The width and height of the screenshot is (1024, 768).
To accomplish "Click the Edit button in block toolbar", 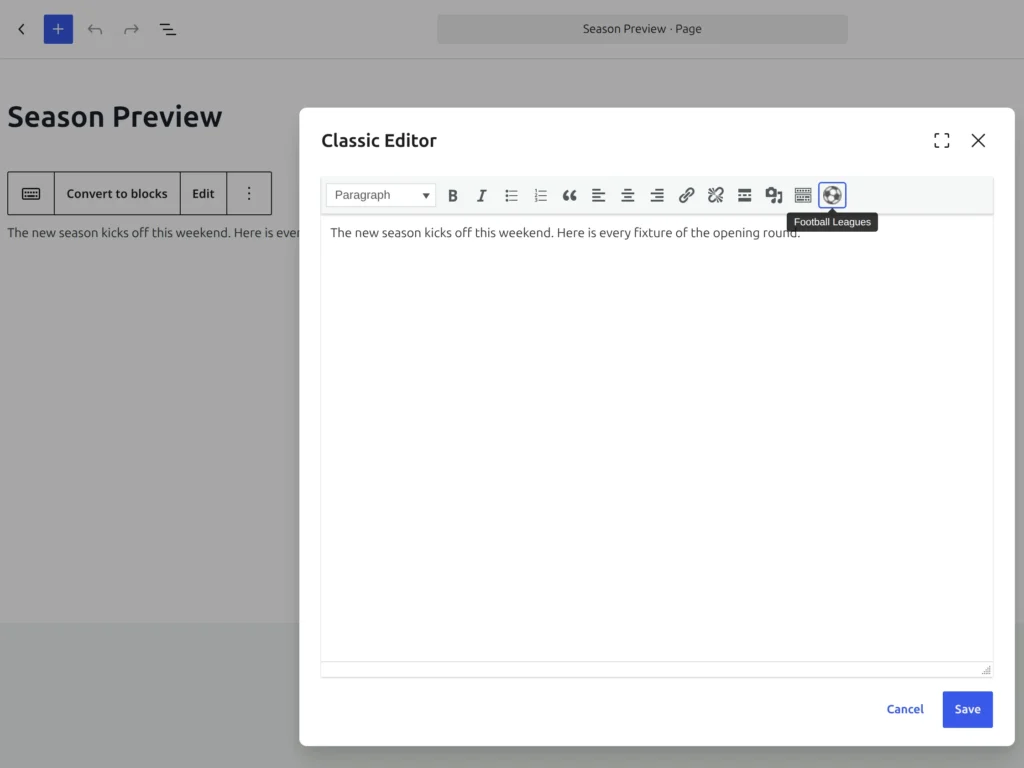I will (203, 193).
